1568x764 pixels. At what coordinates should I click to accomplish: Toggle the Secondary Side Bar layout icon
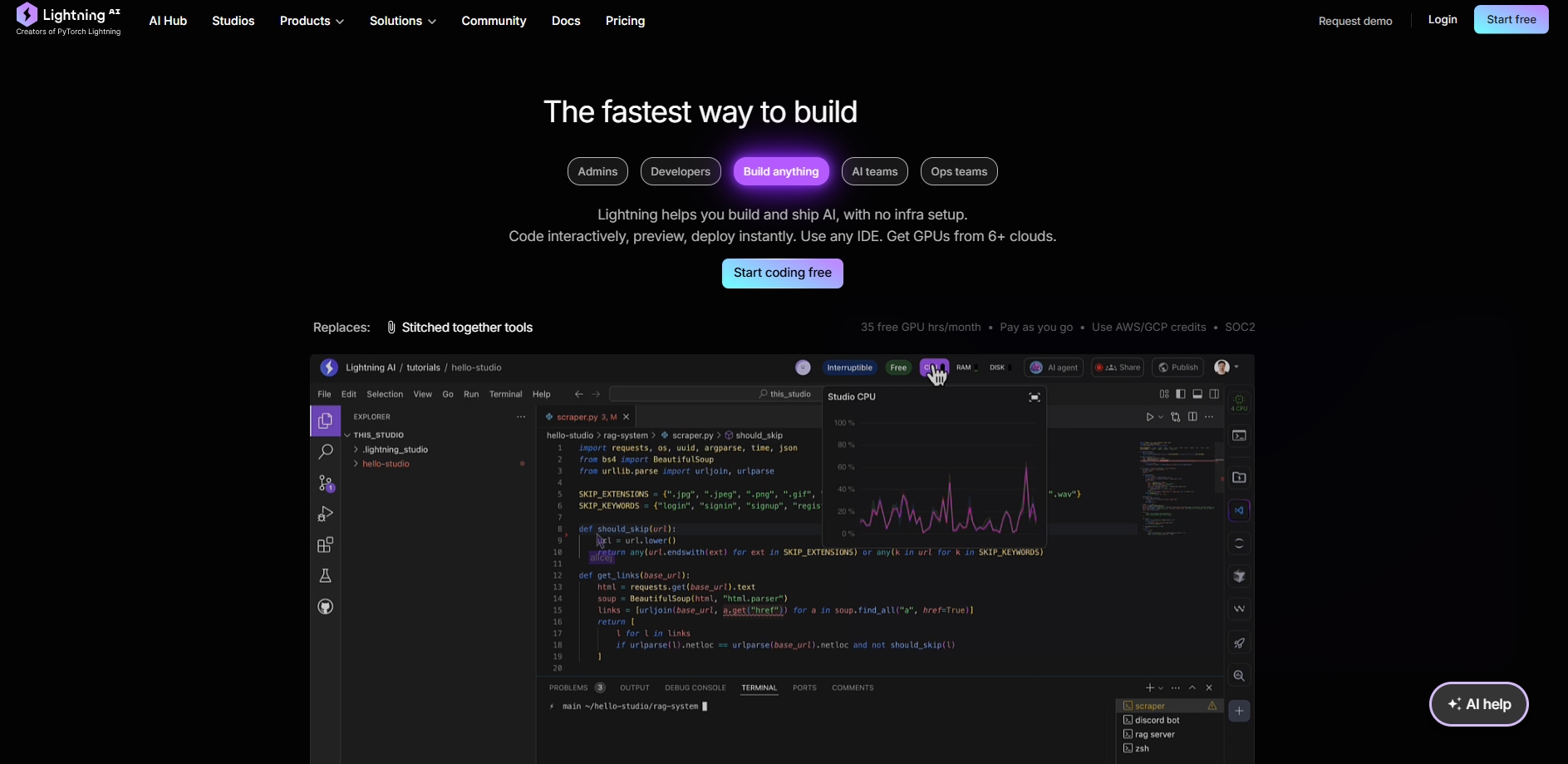[x=1214, y=394]
